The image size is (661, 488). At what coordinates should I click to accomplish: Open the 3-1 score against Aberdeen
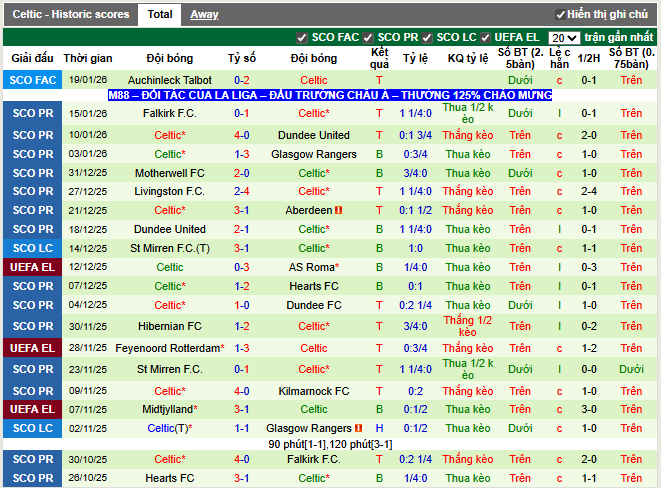(242, 210)
